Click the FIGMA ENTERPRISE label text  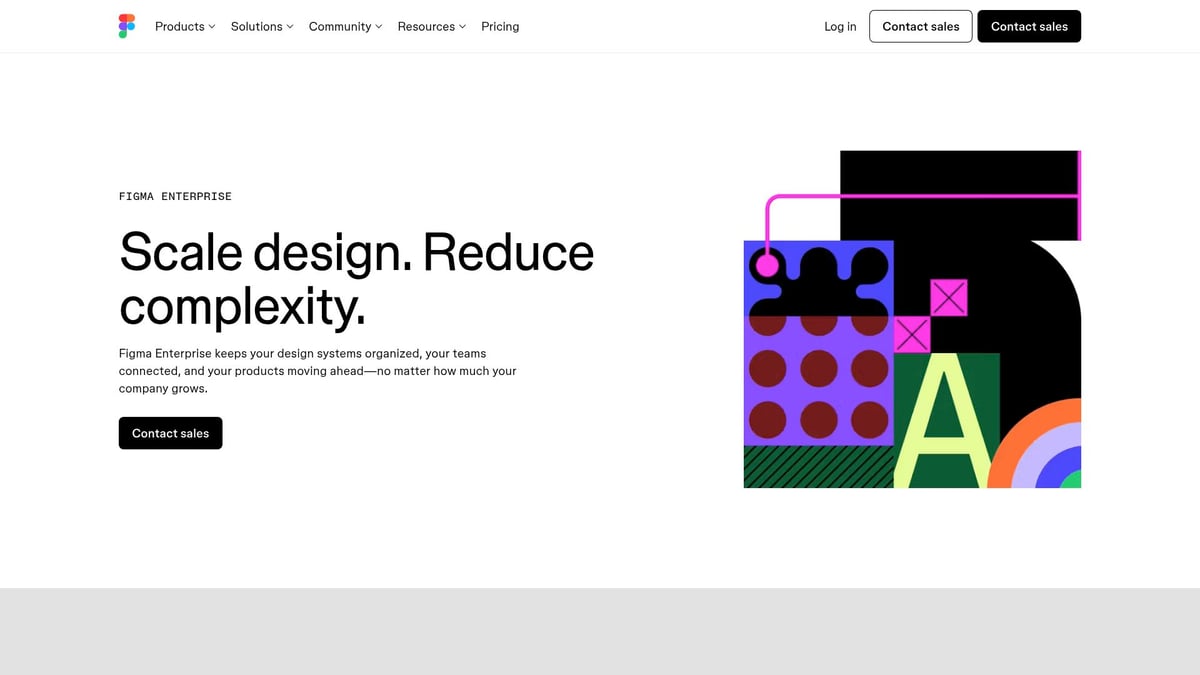coord(175,196)
